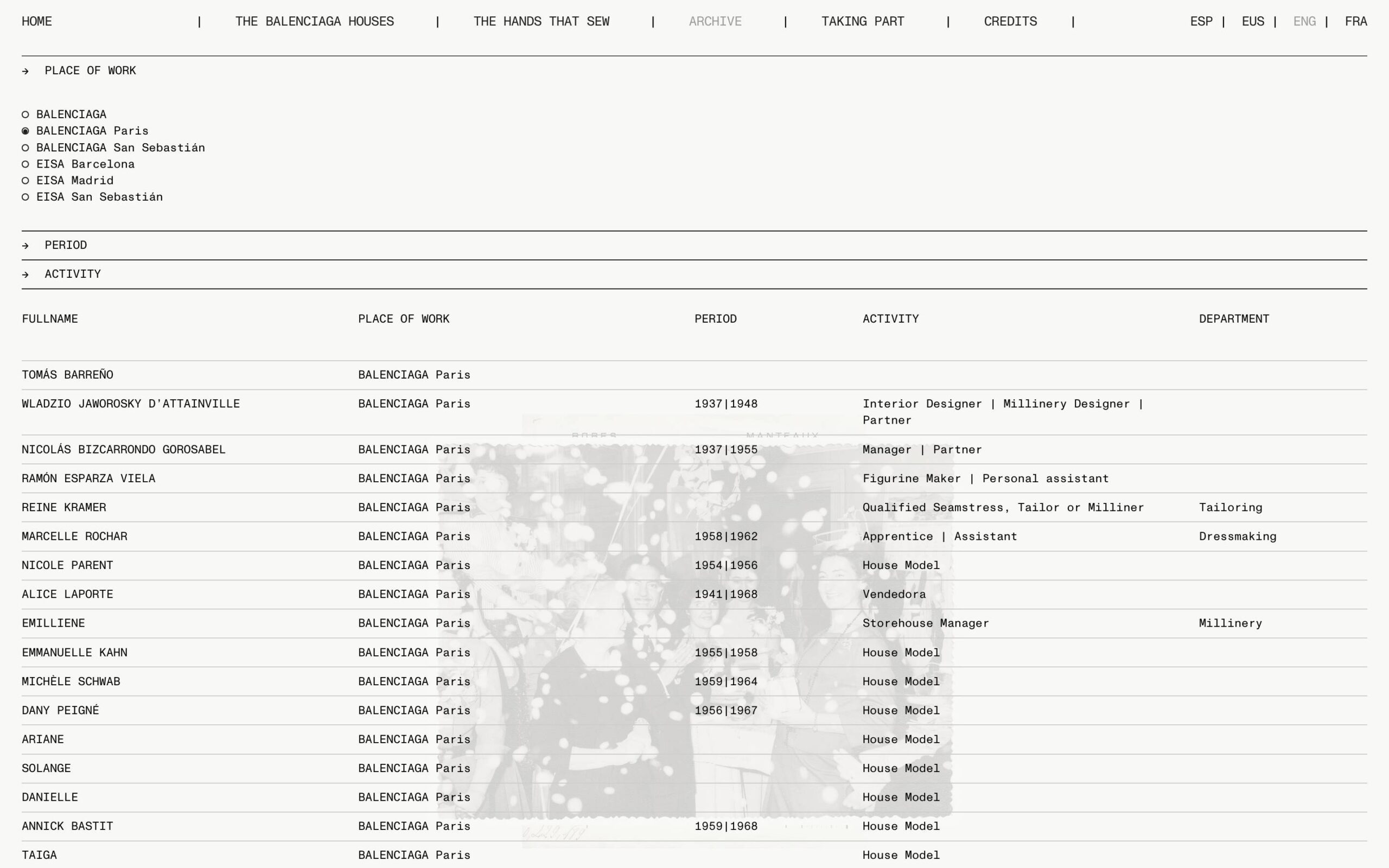Viewport: 1389px width, 868px height.
Task: Open the CREDITS page
Action: (1010, 22)
